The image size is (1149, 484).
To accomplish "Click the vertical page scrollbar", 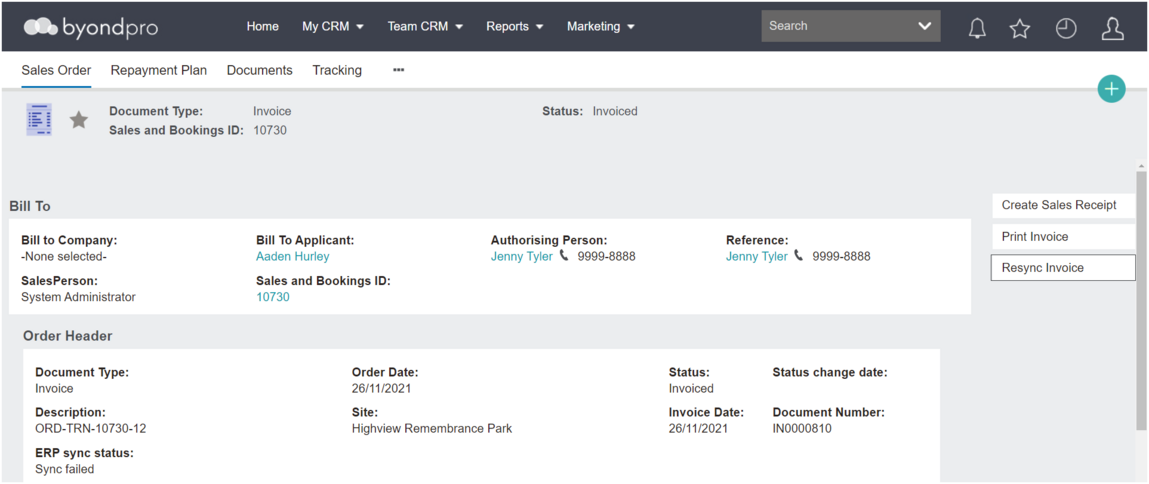I will pyautogui.click(x=1142, y=301).
